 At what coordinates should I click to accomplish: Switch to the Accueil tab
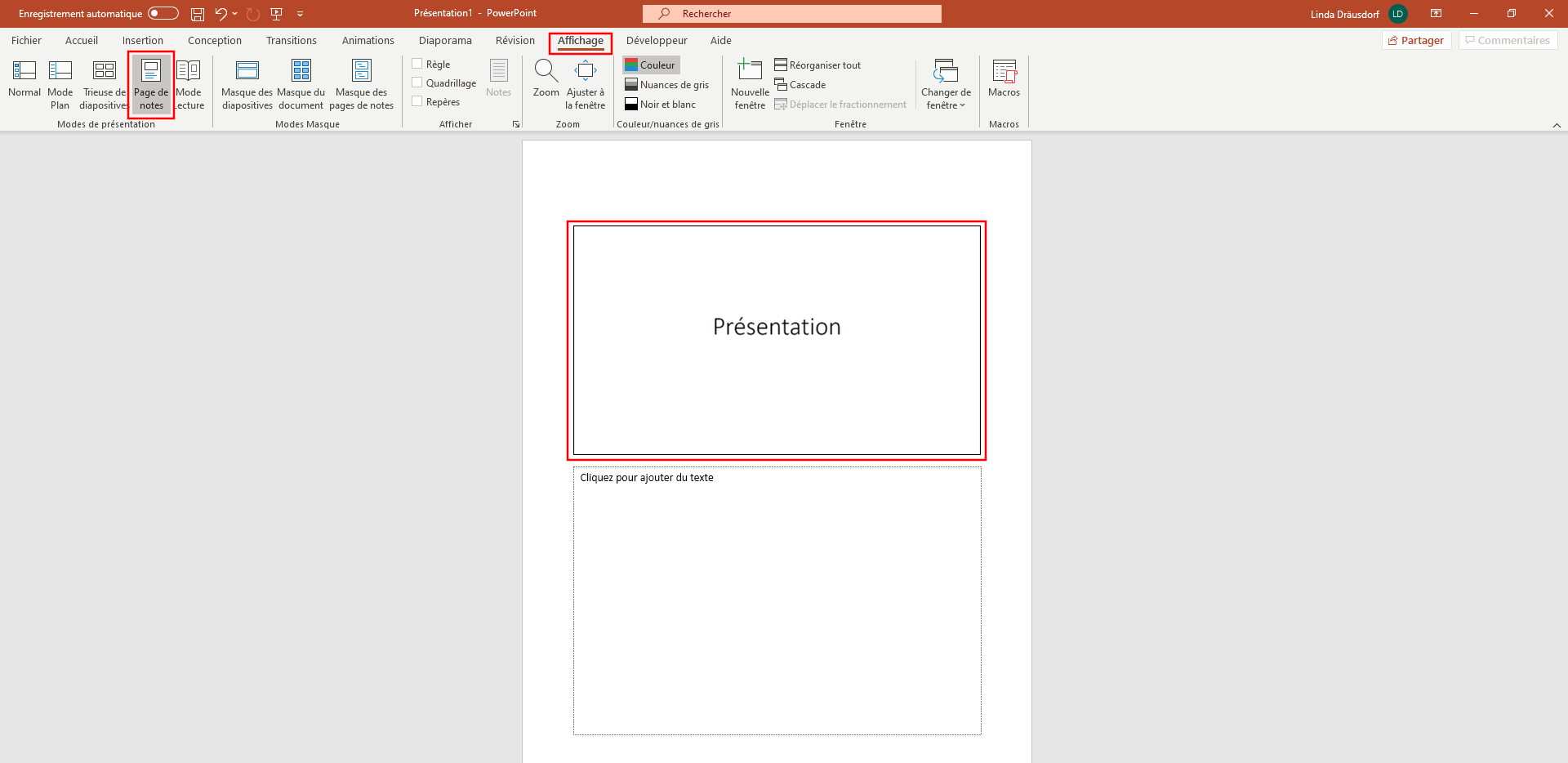[82, 40]
